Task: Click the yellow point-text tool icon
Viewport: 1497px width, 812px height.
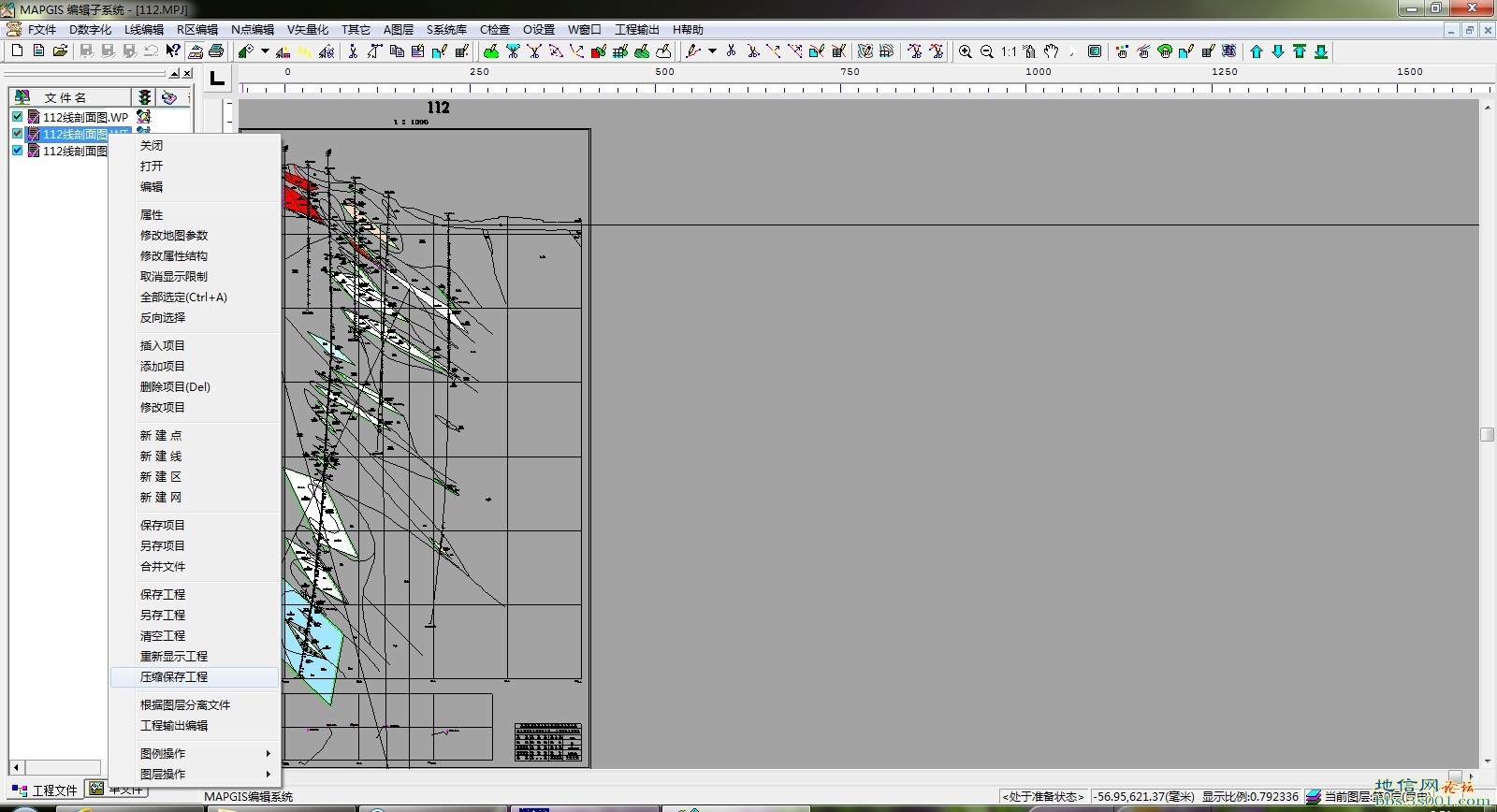Action: click(304, 51)
